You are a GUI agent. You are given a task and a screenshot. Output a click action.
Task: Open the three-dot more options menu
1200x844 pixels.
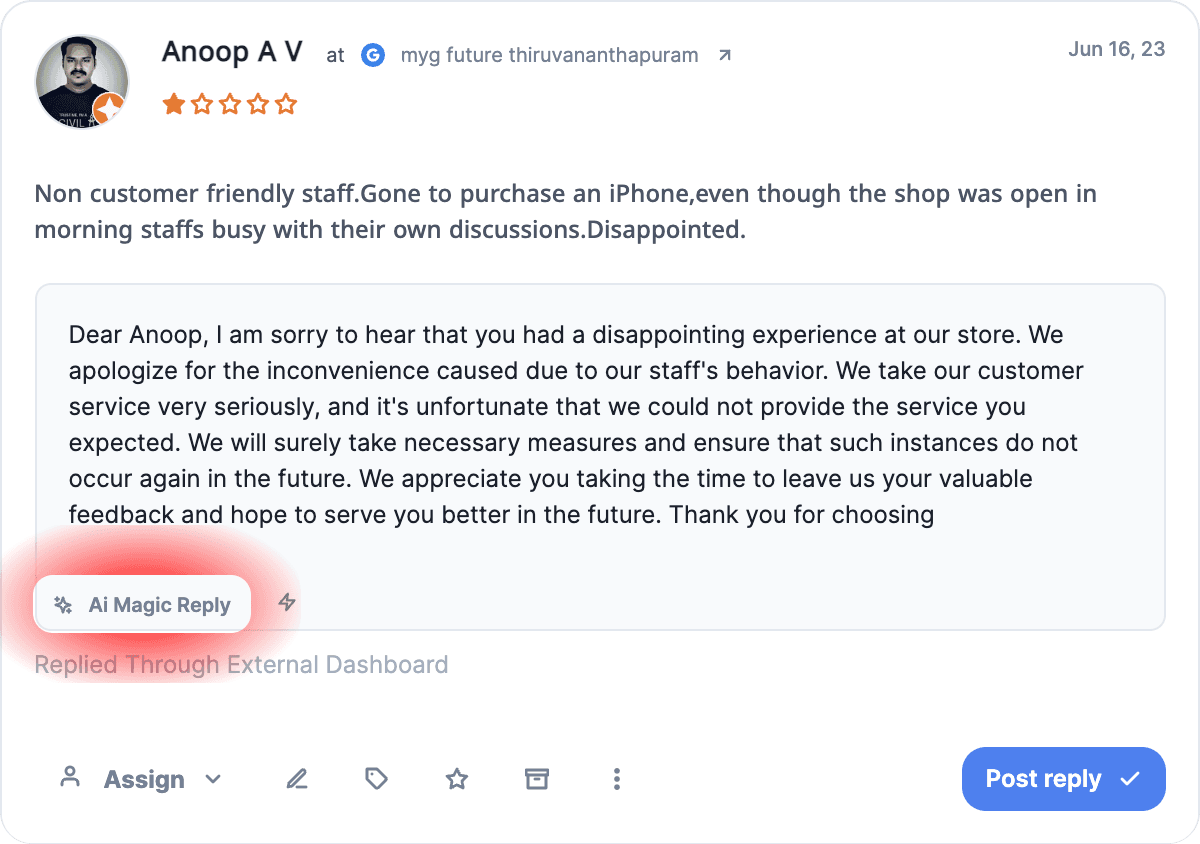pos(617,779)
